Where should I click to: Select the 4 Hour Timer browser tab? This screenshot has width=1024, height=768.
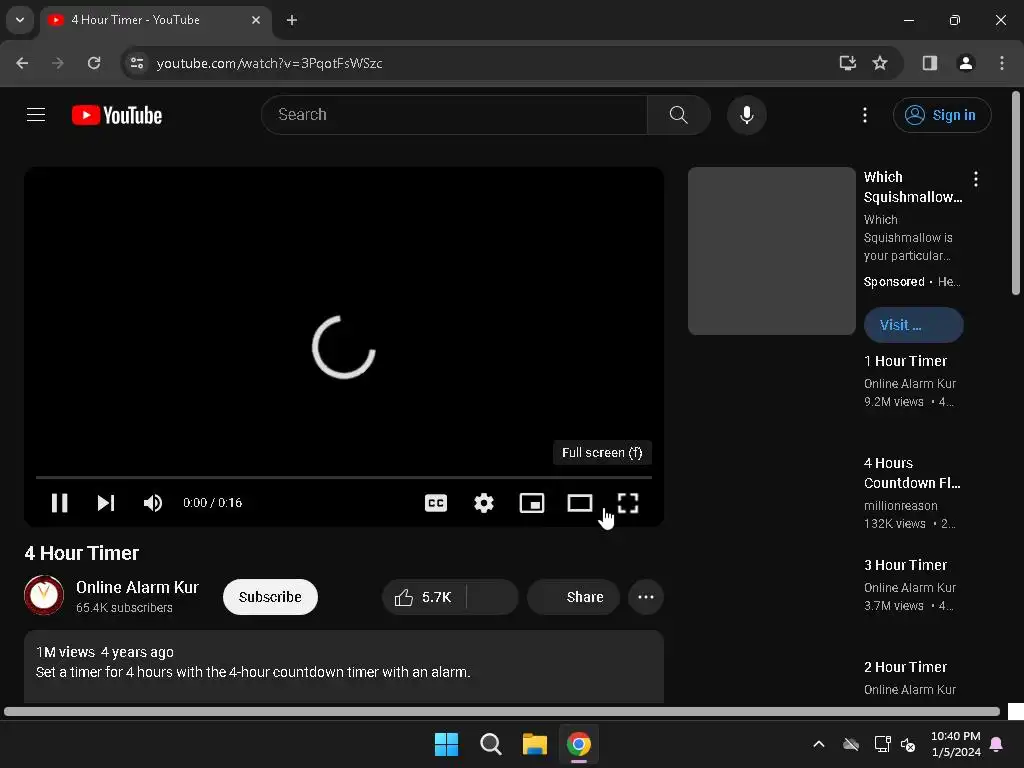(x=155, y=20)
